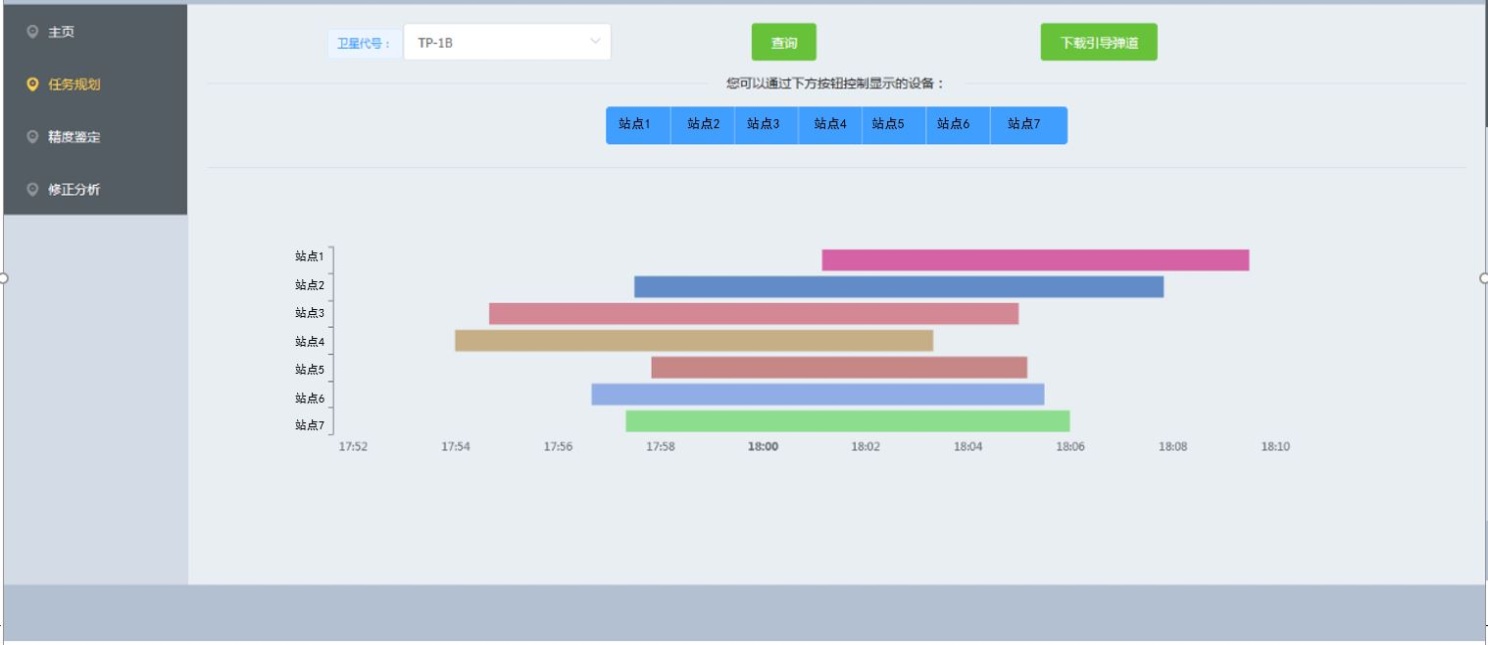This screenshot has height=645, width=1488.
Task: Toggle the 站点2 display button
Action: click(703, 125)
